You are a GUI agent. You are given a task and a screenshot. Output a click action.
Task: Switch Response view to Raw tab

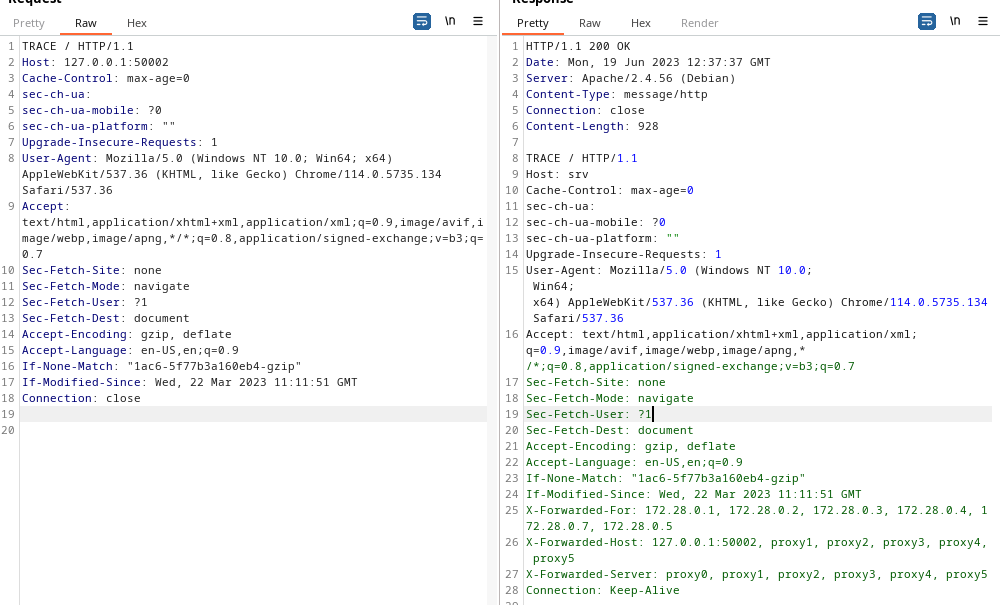click(590, 23)
